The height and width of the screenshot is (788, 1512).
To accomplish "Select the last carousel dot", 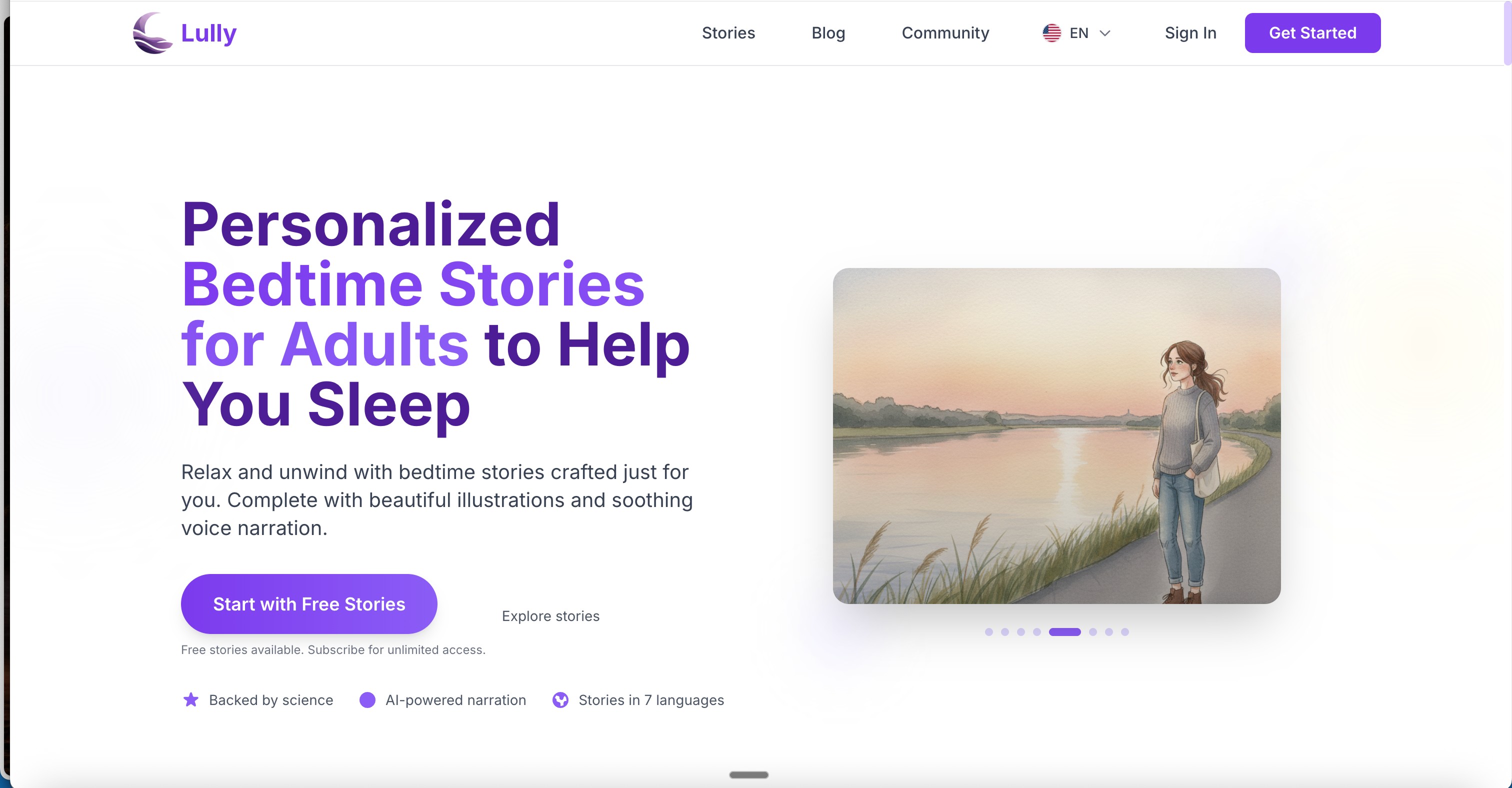I will 1124,632.
